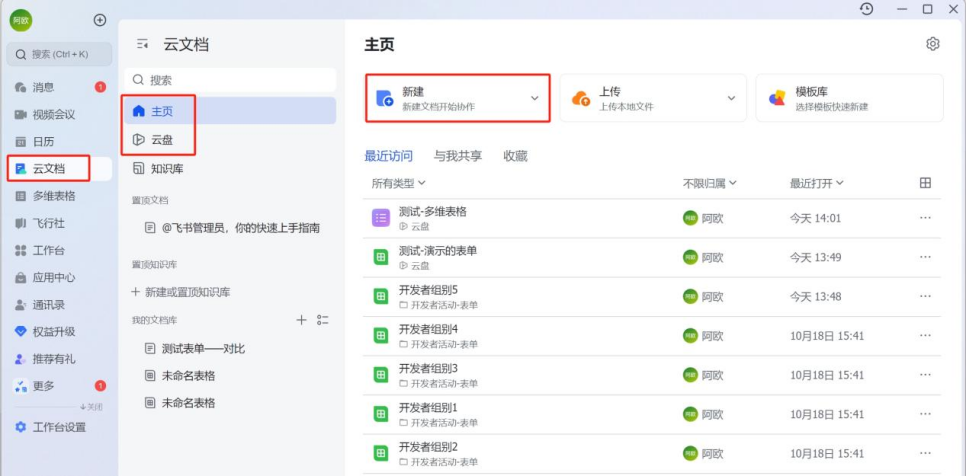Click 新建或置顶知识库 link
966x476 pixels.
187,292
